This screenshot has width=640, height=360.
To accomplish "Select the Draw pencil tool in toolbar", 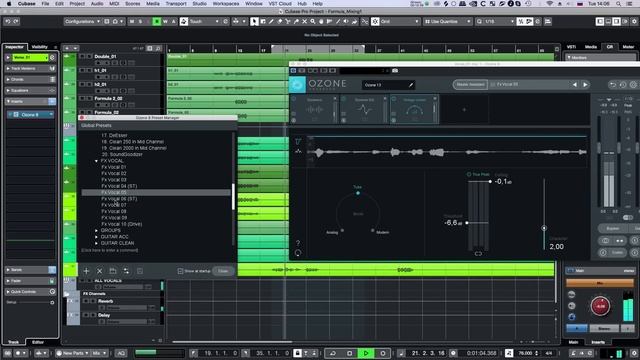I will 271,22.
